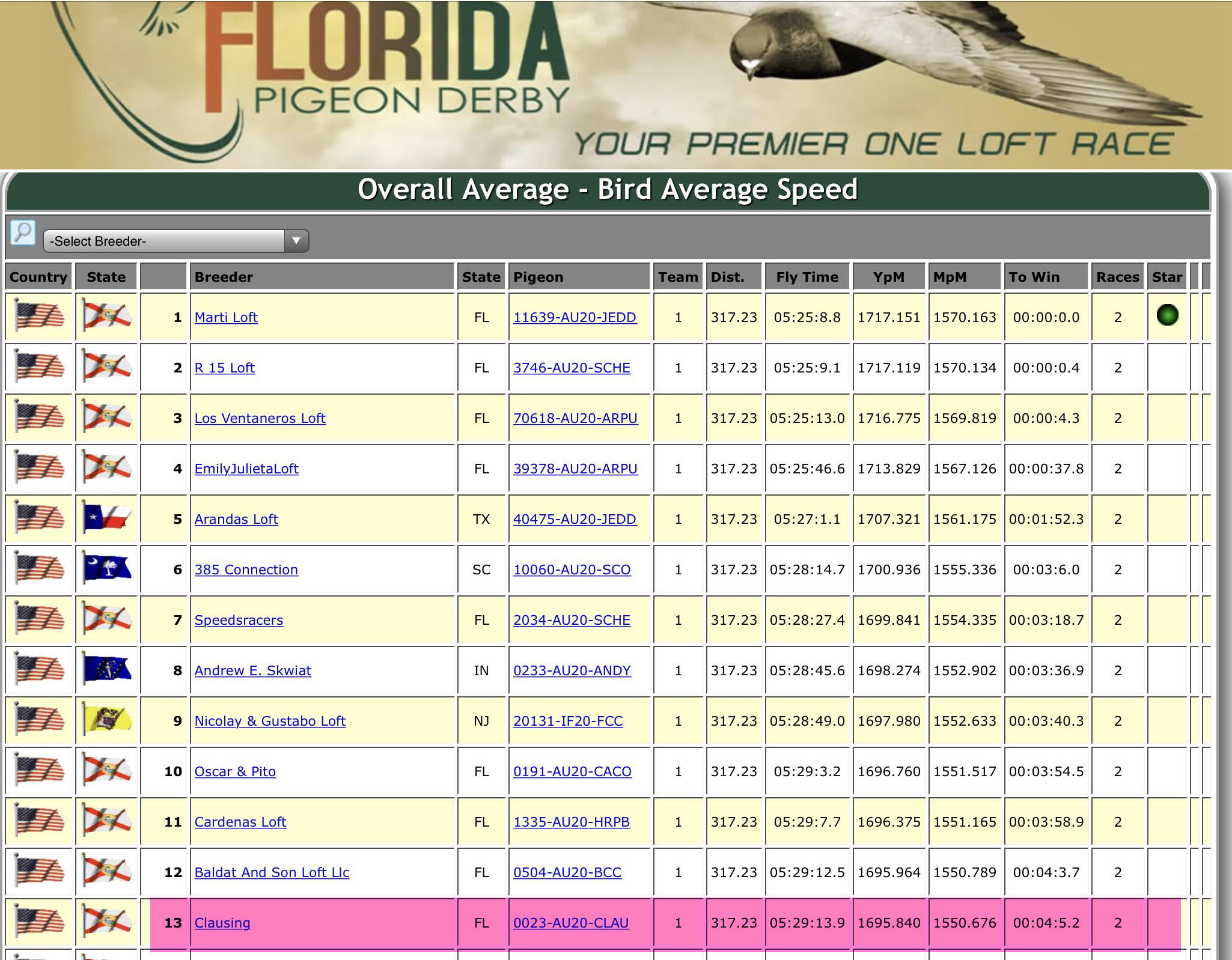Click the New Jersey state flag icon
The image size is (1232, 960).
[107, 720]
